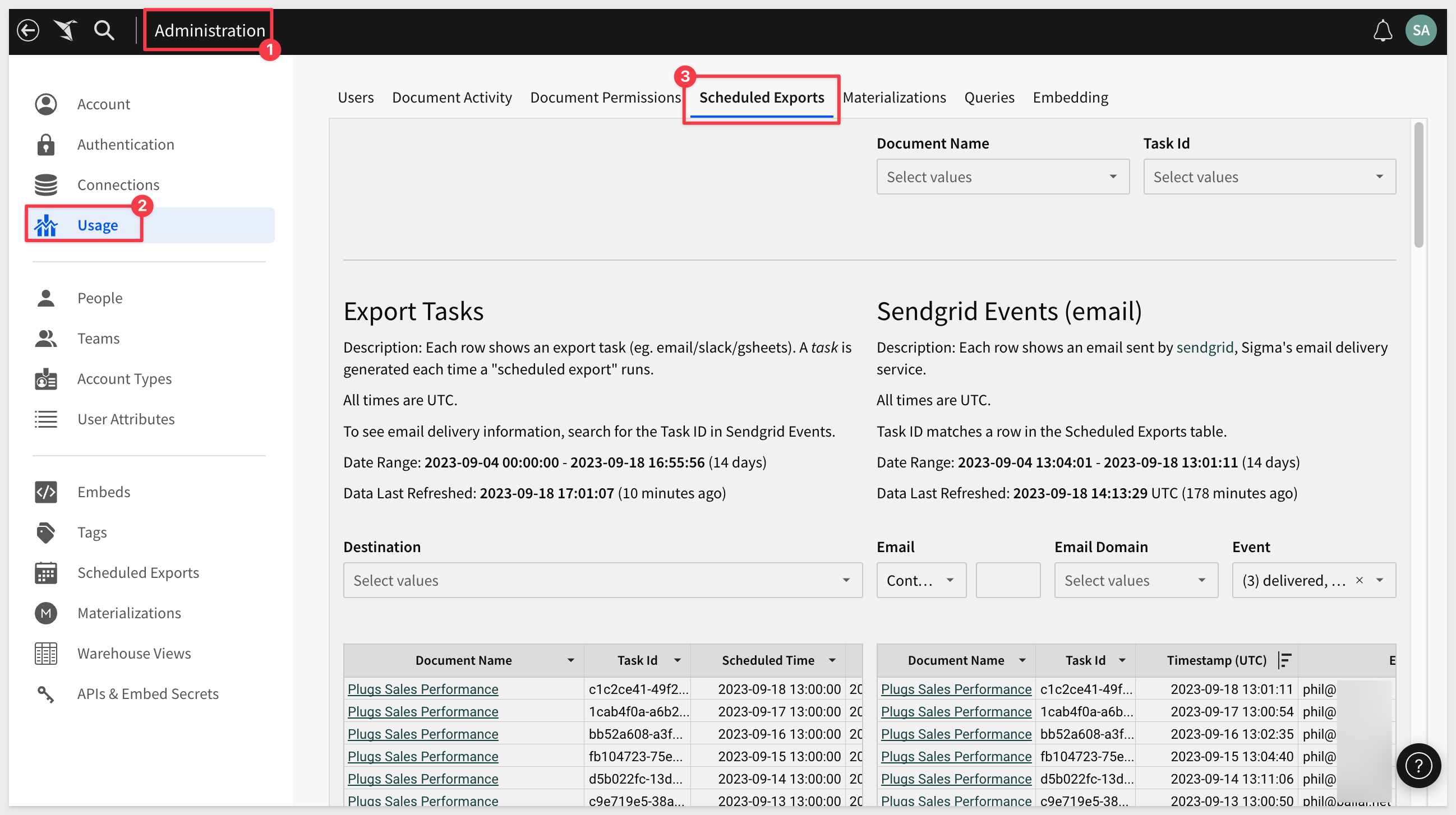Open the help question mark button
Image resolution: width=1456 pixels, height=815 pixels.
(x=1418, y=765)
